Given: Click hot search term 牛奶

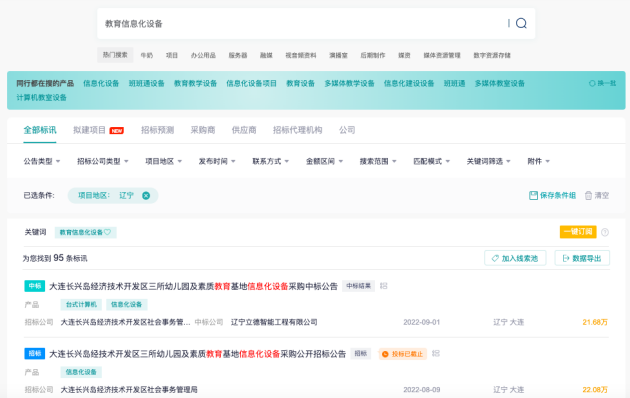Looking at the screenshot, I should click(x=147, y=55).
